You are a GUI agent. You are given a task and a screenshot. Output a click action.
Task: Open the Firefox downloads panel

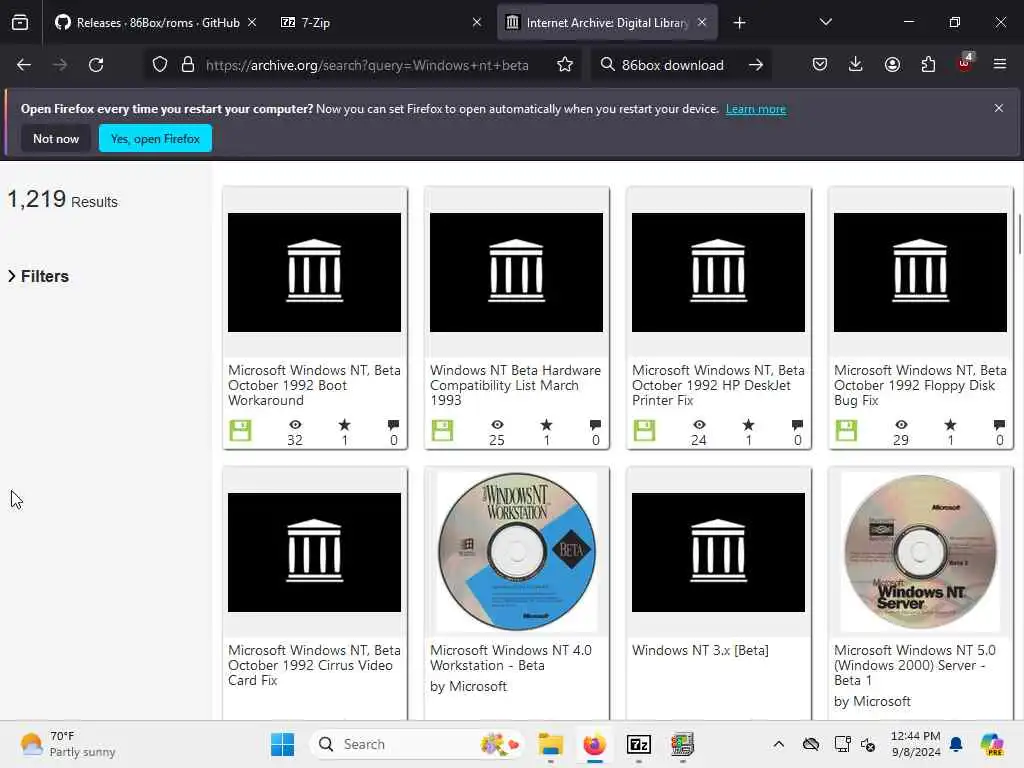(856, 64)
